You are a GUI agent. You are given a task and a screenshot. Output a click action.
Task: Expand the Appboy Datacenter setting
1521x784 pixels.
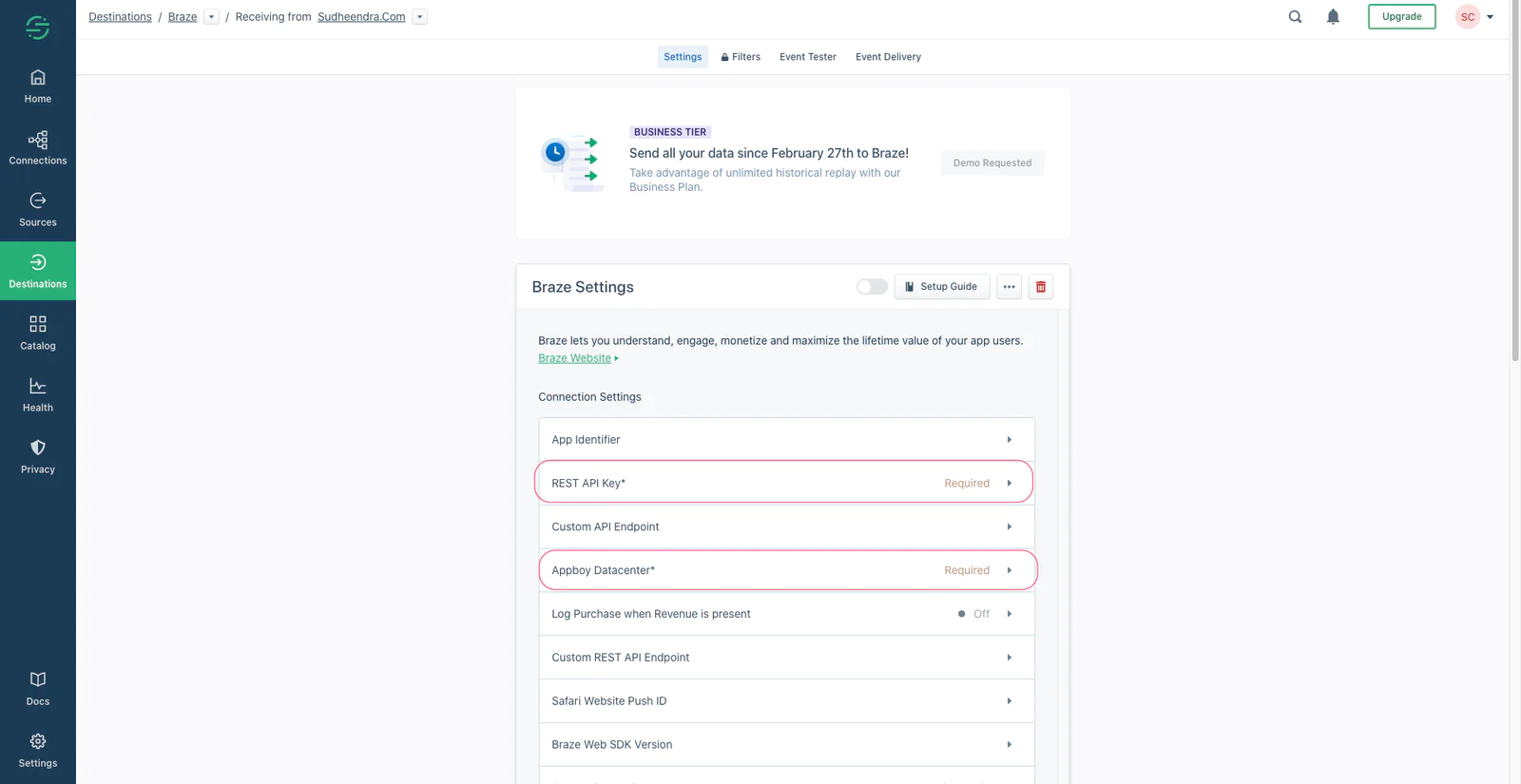pos(786,570)
